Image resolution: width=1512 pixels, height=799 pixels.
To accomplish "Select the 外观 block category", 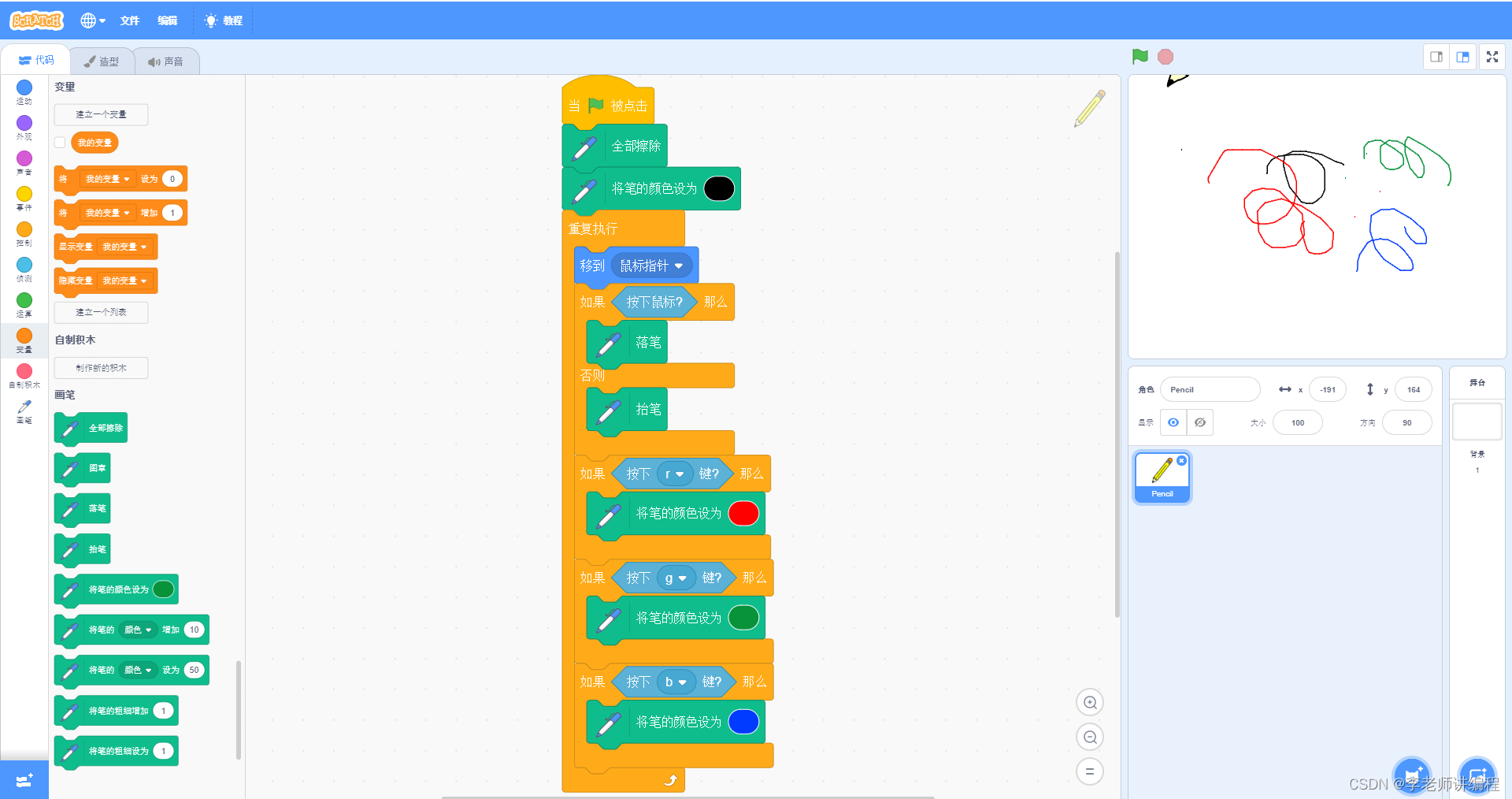I will [x=24, y=128].
